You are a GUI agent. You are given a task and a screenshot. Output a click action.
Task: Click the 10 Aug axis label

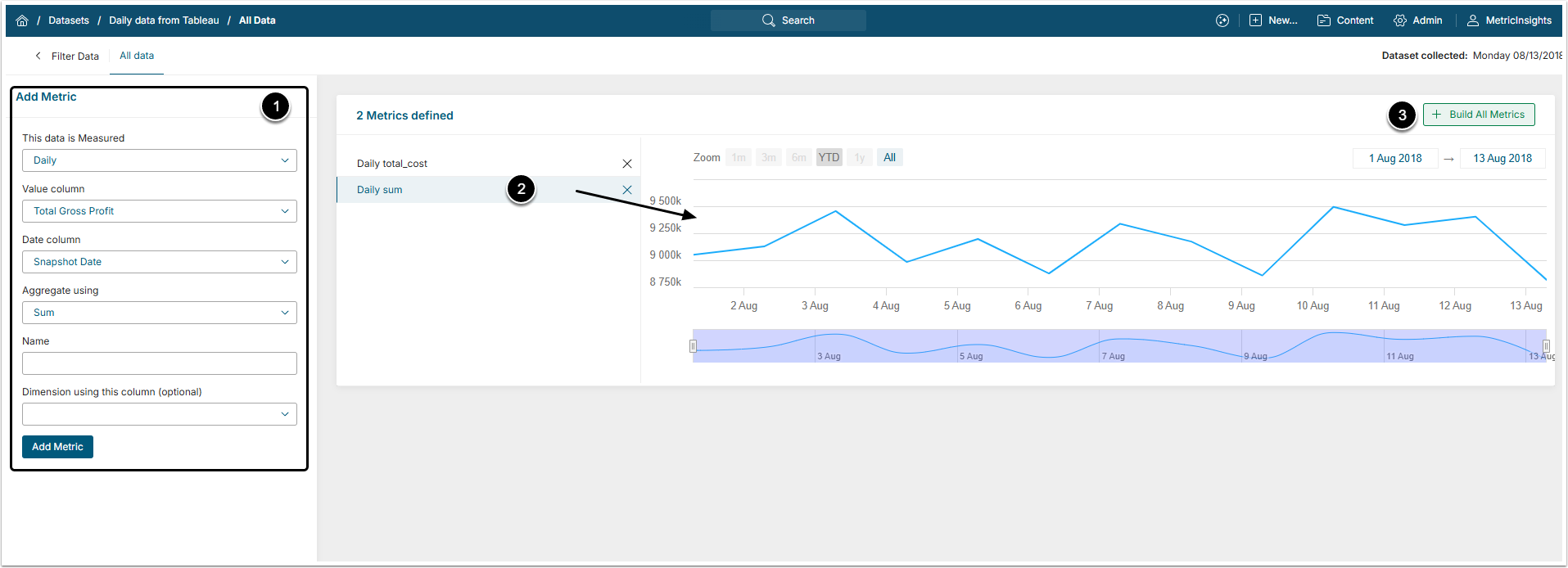(1313, 305)
